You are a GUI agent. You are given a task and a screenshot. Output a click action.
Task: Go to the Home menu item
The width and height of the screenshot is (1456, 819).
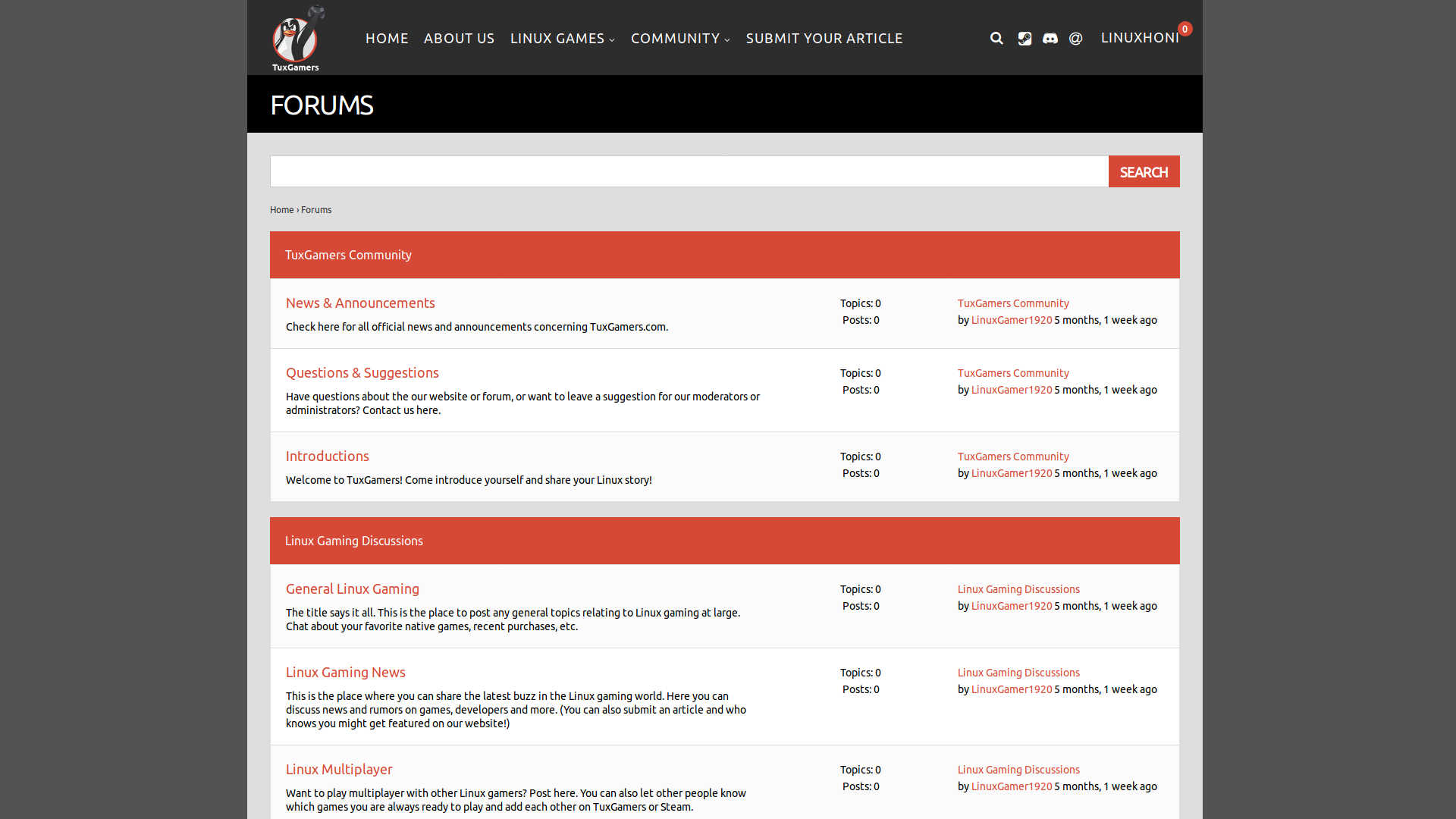387,39
